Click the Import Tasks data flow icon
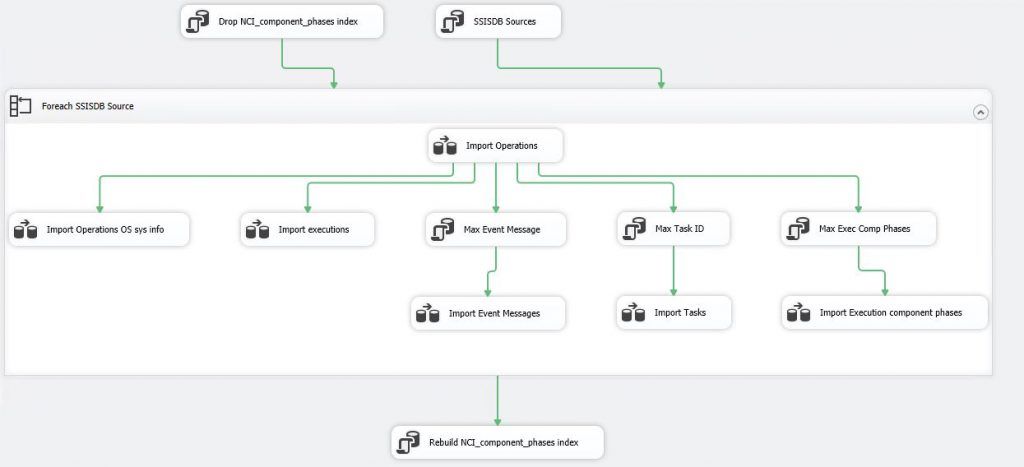Screen dimensions: 1024x467 click(x=633, y=313)
